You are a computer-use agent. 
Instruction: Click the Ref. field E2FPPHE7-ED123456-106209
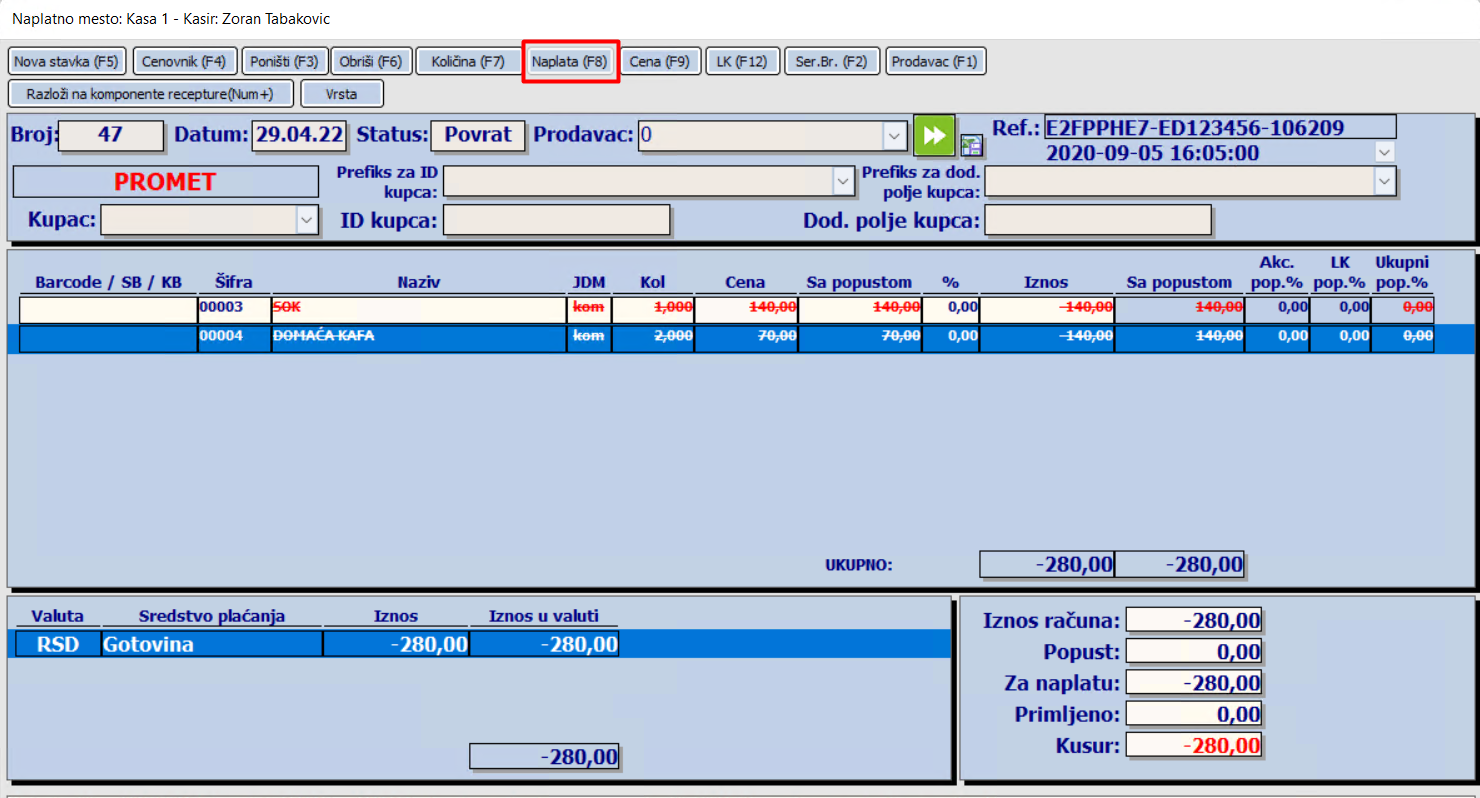[x=1220, y=127]
